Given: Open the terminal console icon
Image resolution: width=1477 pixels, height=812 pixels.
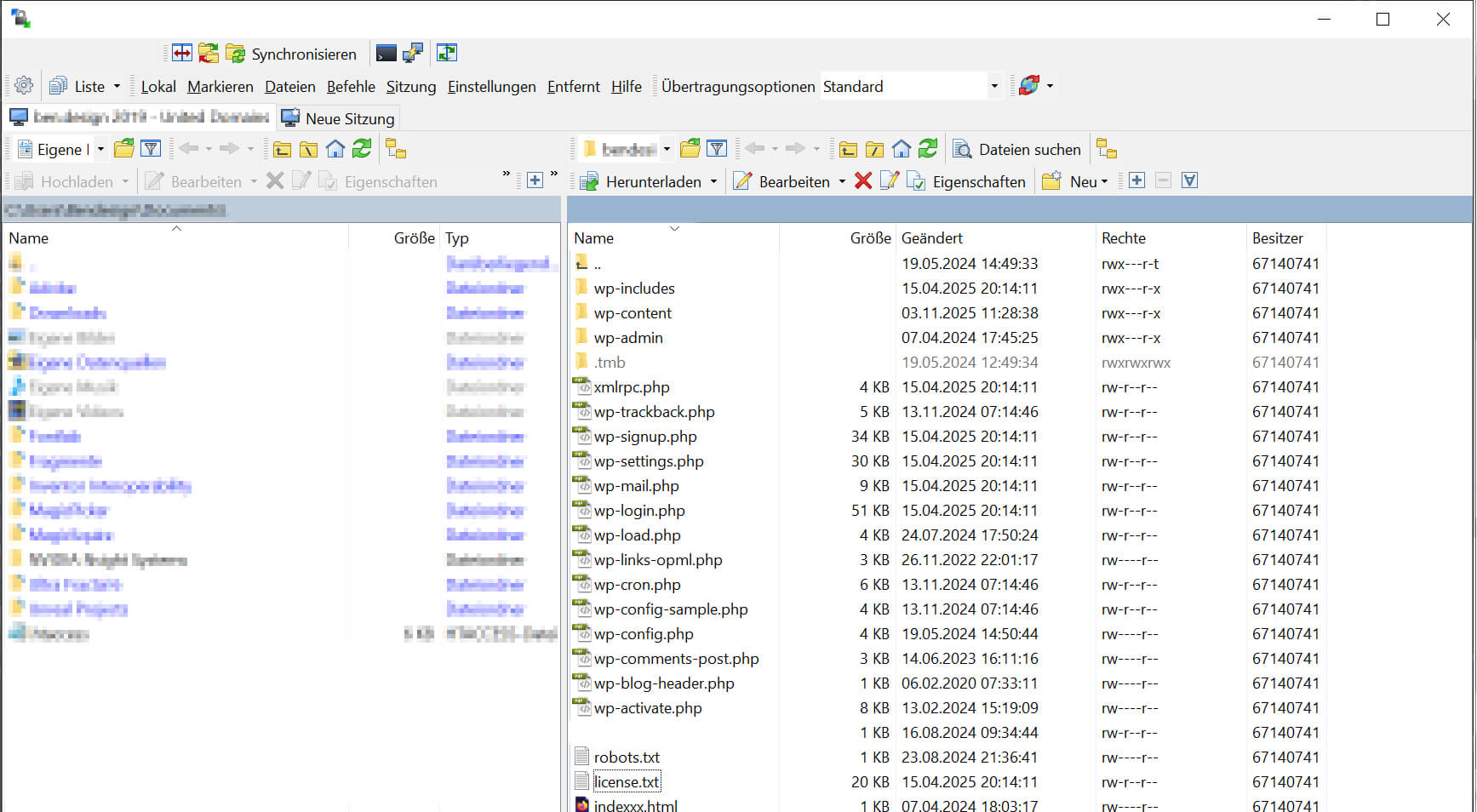Looking at the screenshot, I should click(x=386, y=54).
